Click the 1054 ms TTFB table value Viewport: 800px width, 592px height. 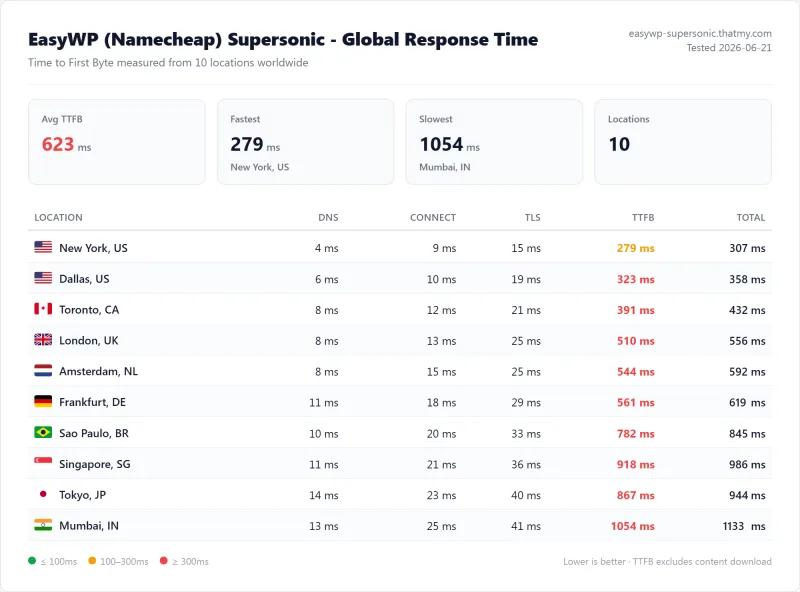tap(633, 526)
